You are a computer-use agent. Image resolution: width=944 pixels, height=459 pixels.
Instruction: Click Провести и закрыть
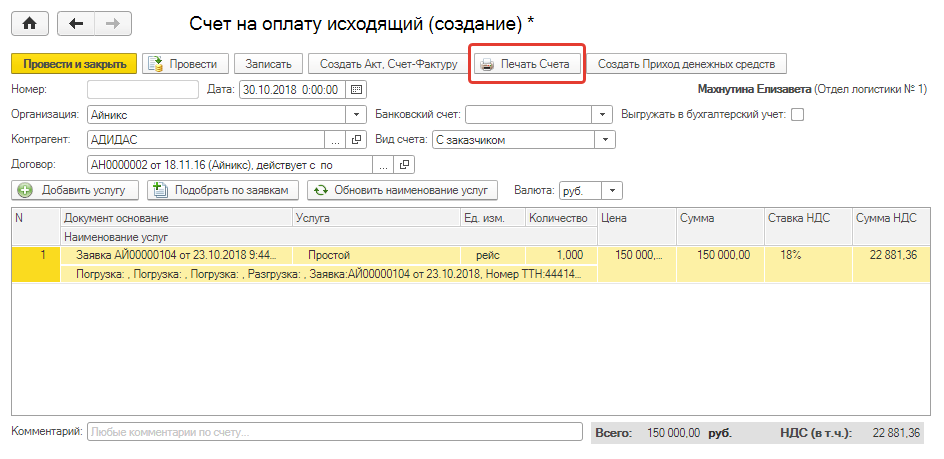pos(75,64)
